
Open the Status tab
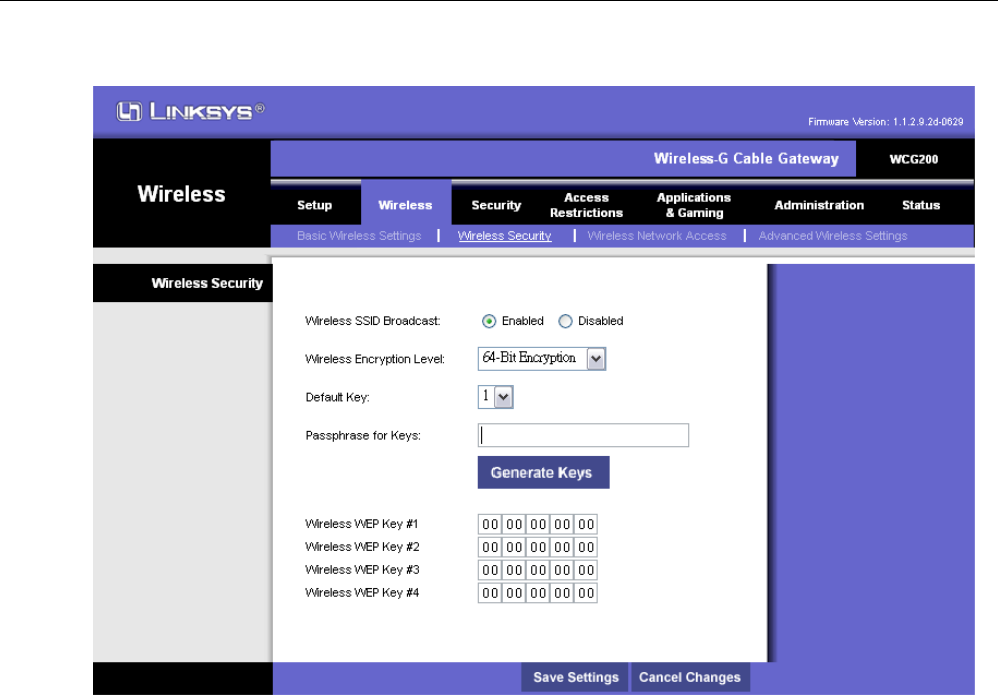click(921, 205)
